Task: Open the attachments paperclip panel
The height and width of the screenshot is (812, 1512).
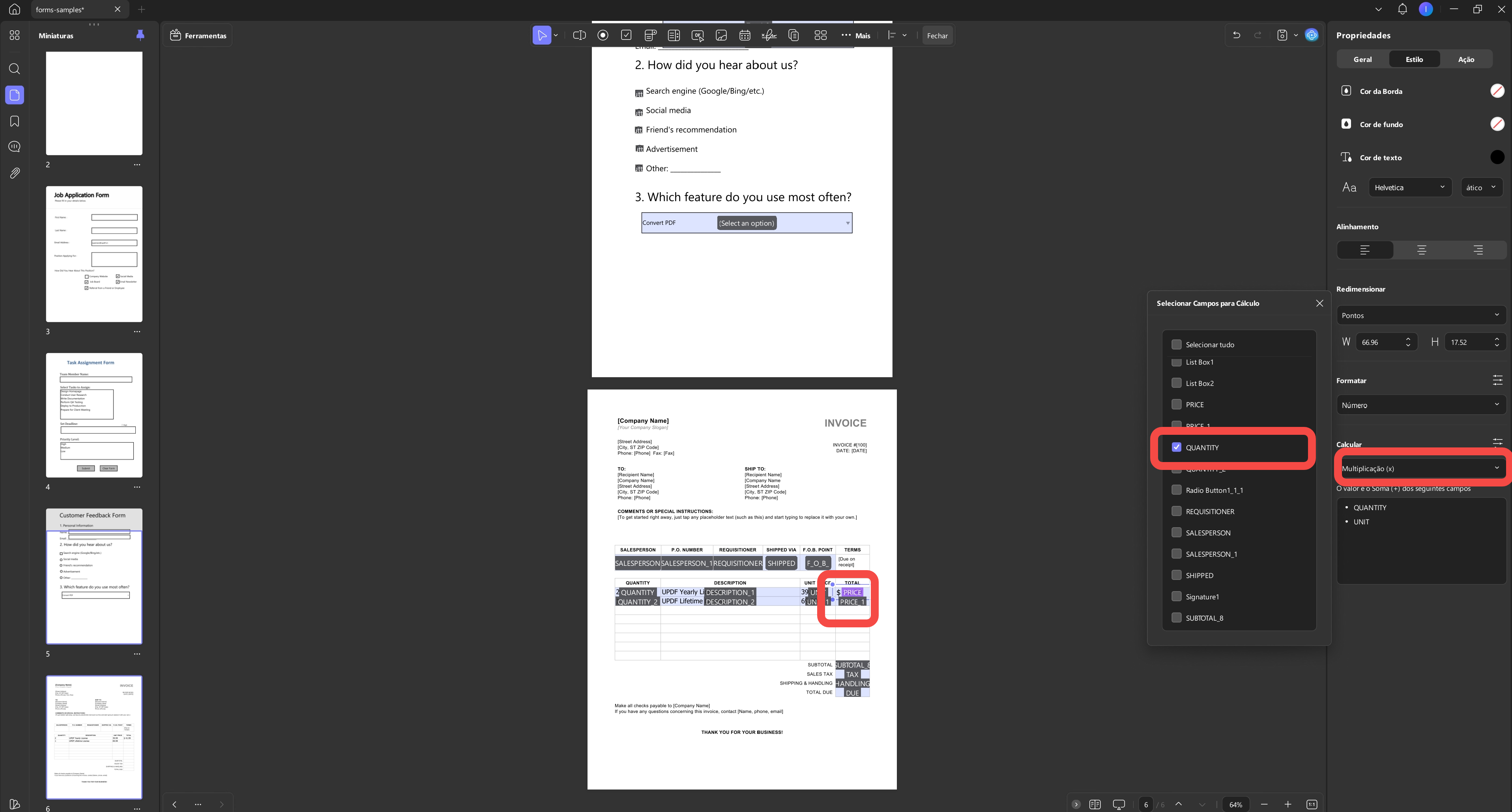Action: tap(15, 172)
